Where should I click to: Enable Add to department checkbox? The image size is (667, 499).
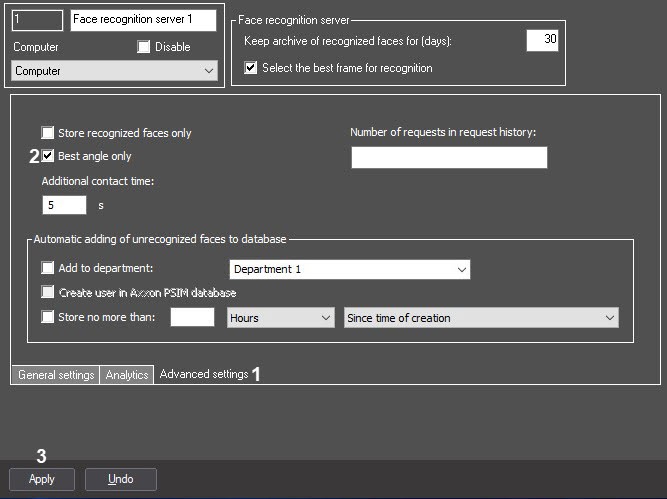point(48,268)
